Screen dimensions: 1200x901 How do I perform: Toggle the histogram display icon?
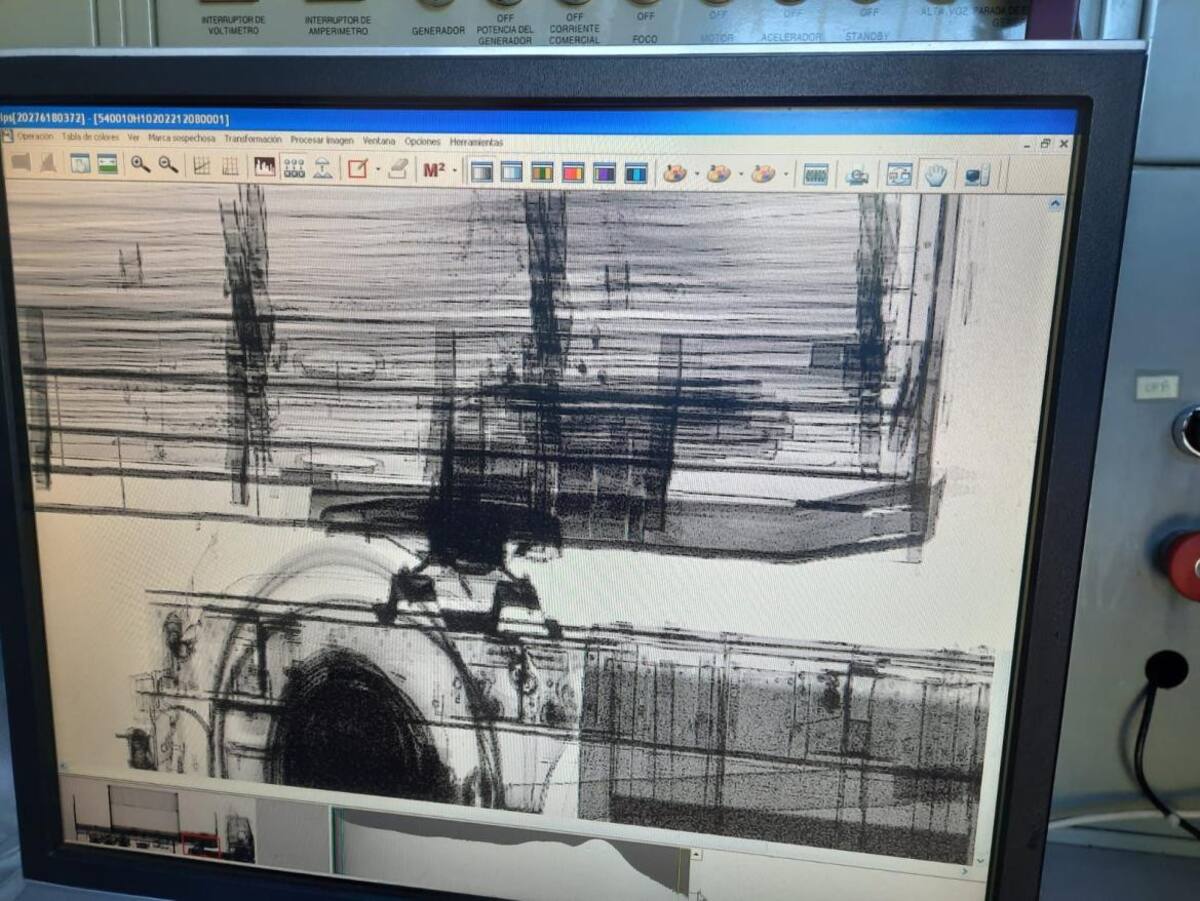264,167
